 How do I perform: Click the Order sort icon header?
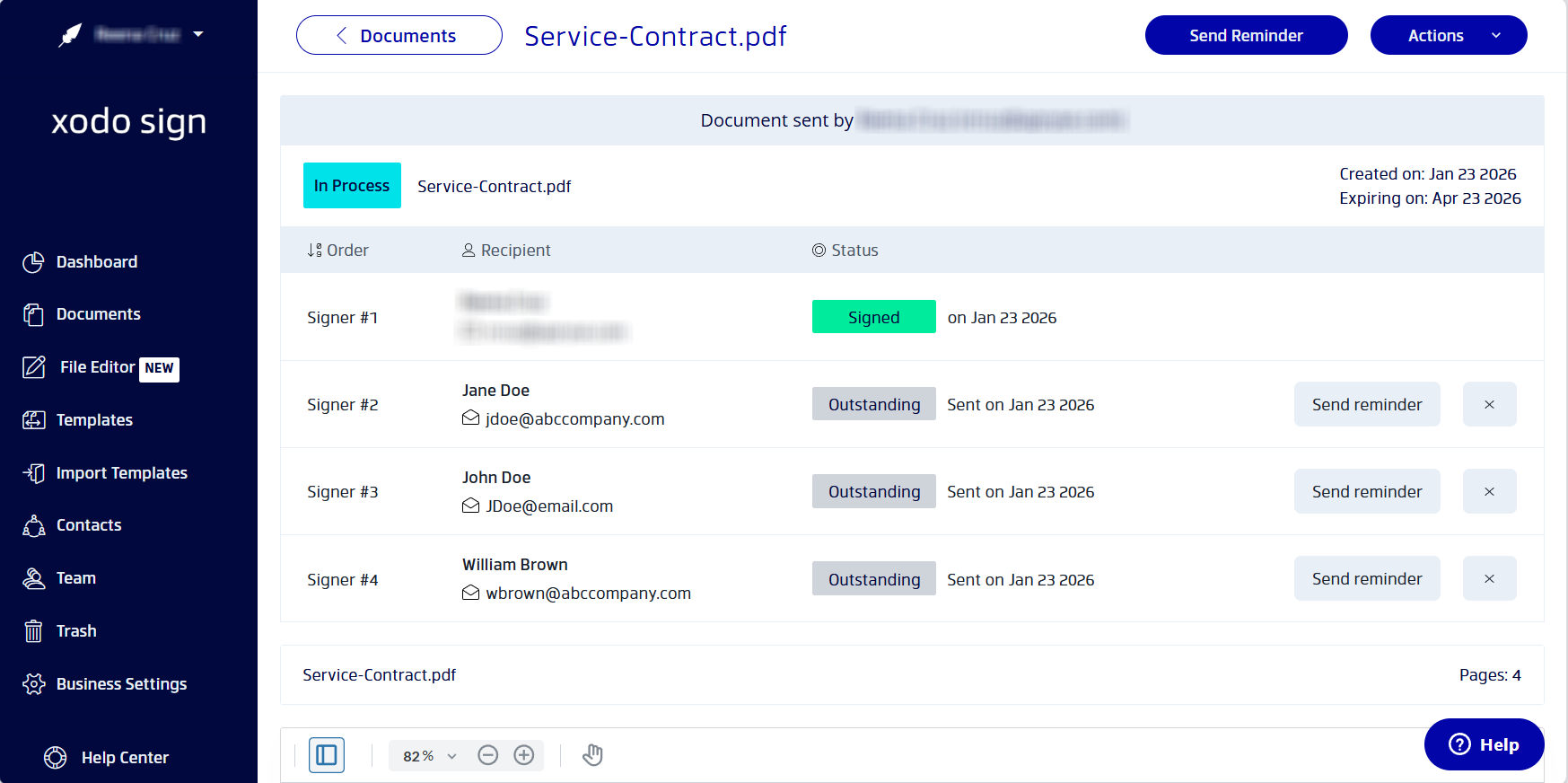pos(314,251)
